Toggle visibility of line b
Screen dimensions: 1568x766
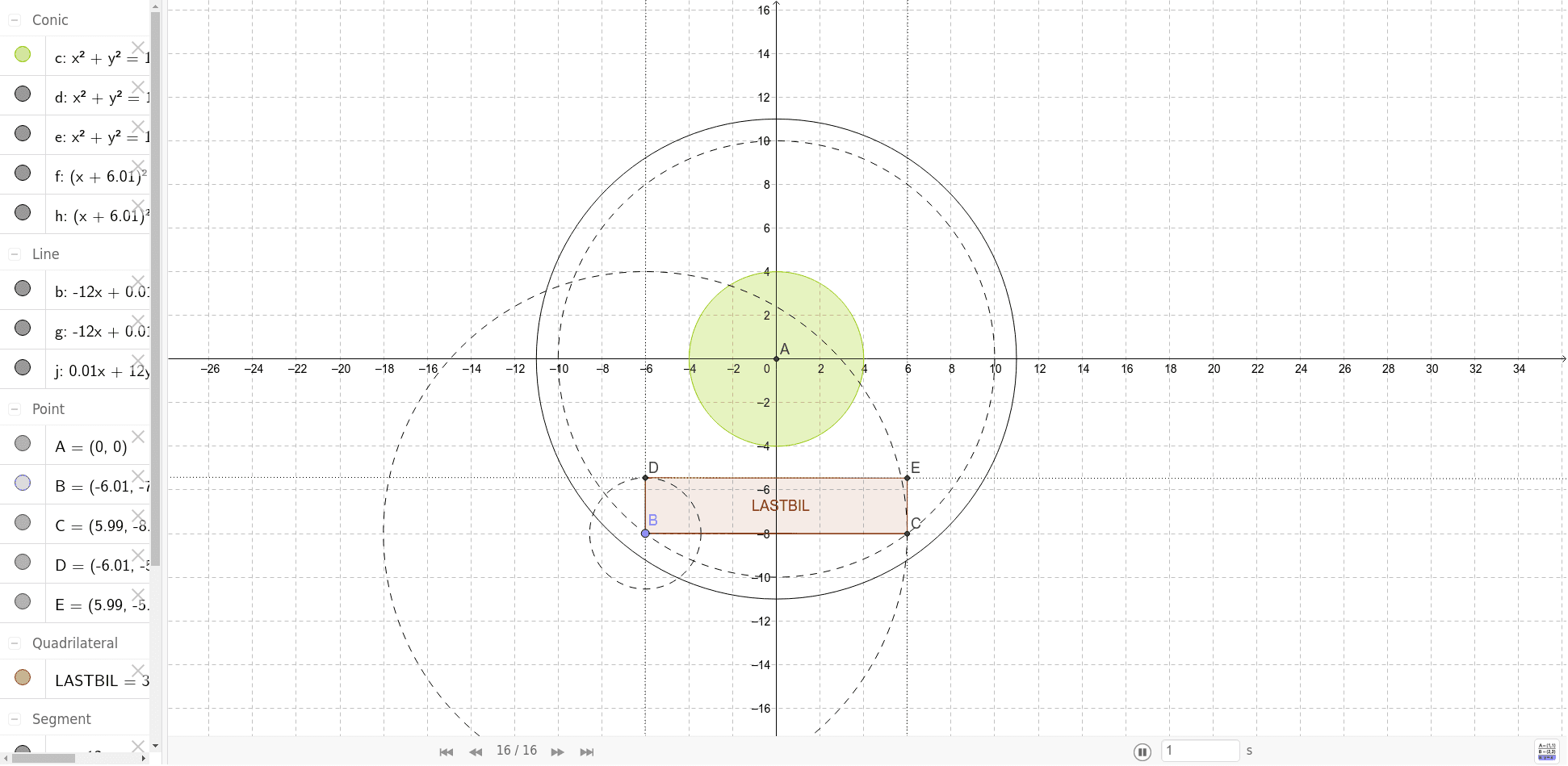coord(23,288)
